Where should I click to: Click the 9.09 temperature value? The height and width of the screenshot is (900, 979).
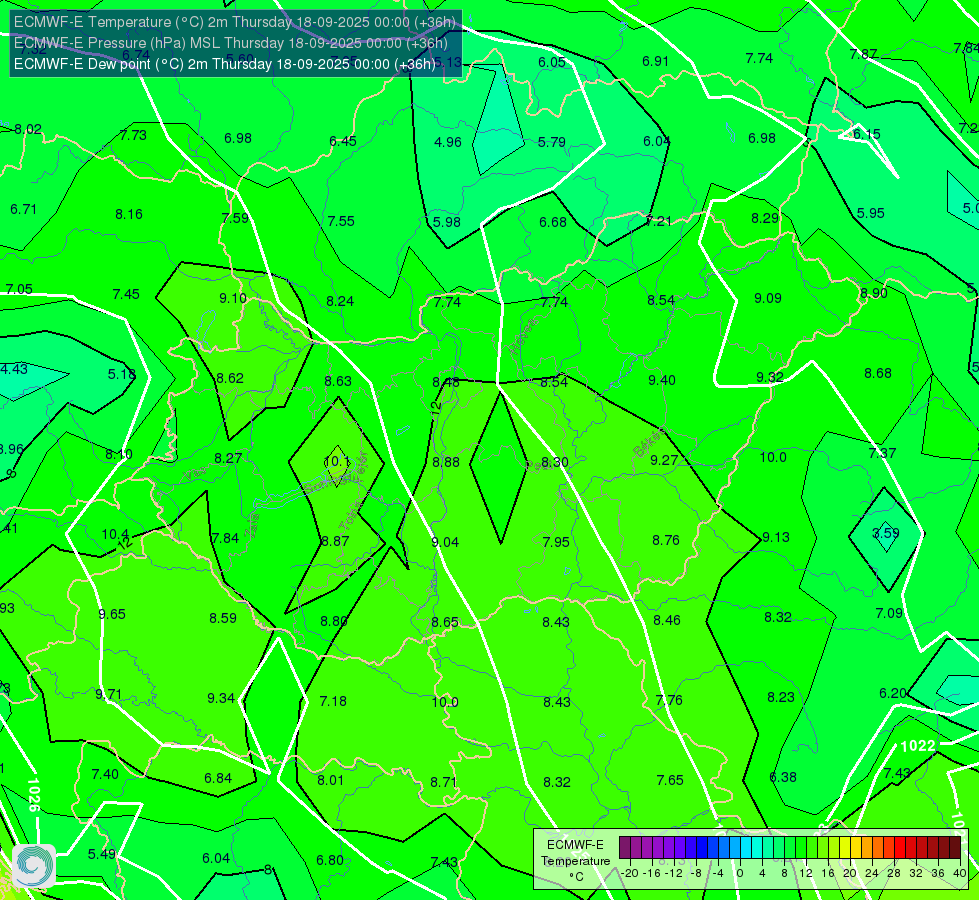[767, 299]
